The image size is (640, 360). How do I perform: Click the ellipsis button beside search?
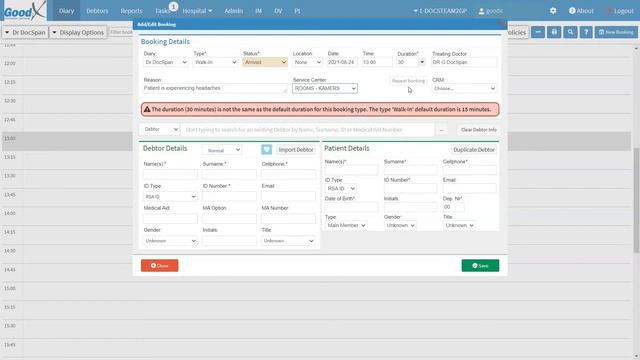point(442,130)
